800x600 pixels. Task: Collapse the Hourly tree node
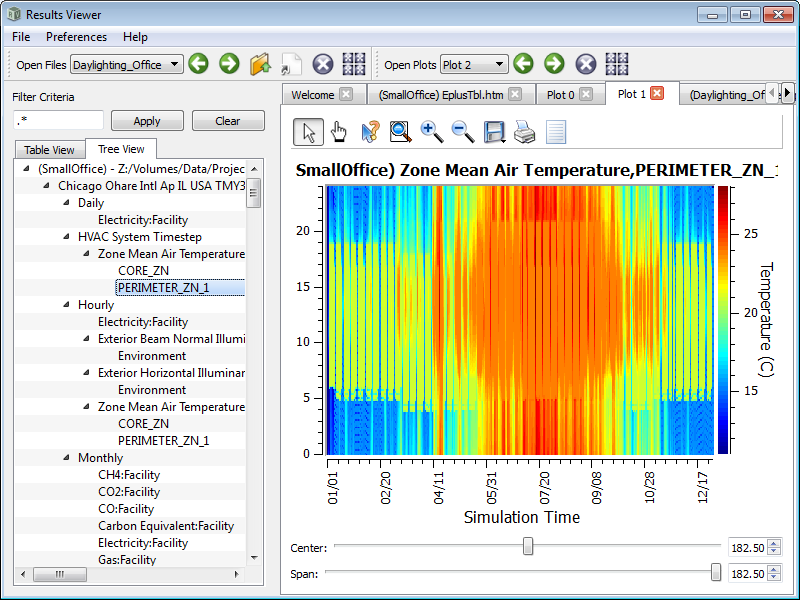(x=66, y=304)
